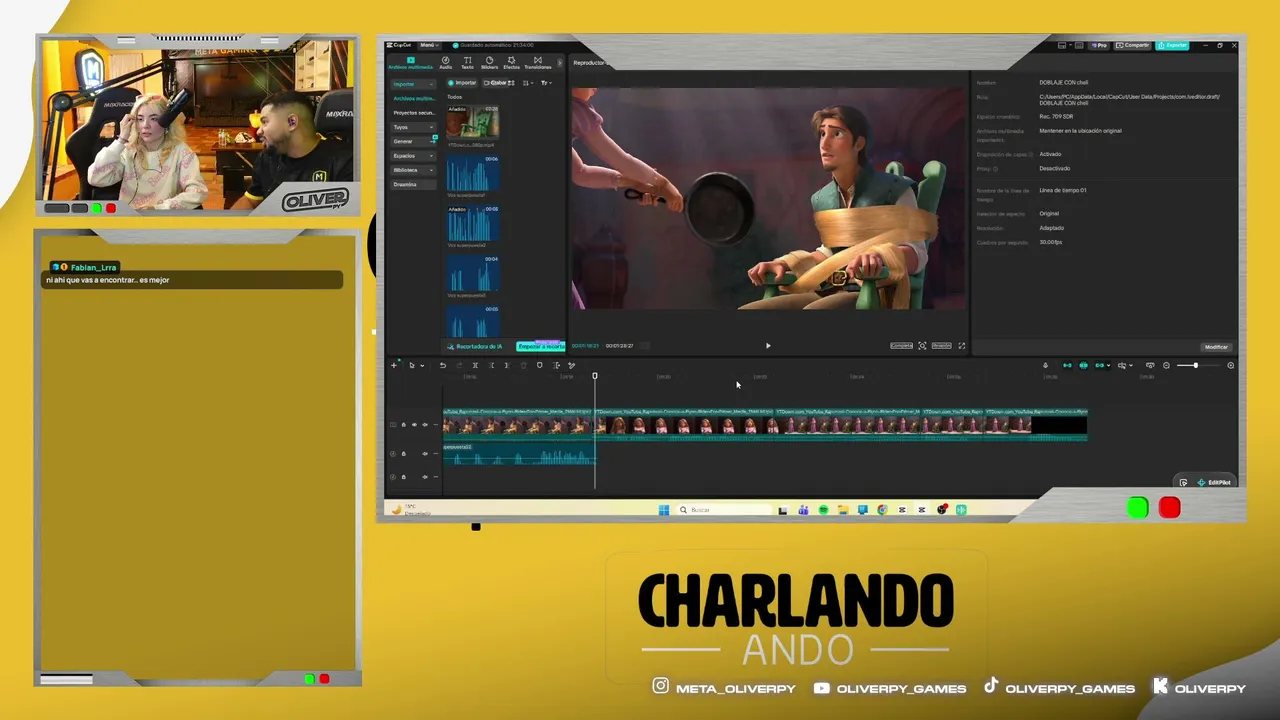Add a marker with the shield icon

click(x=540, y=365)
